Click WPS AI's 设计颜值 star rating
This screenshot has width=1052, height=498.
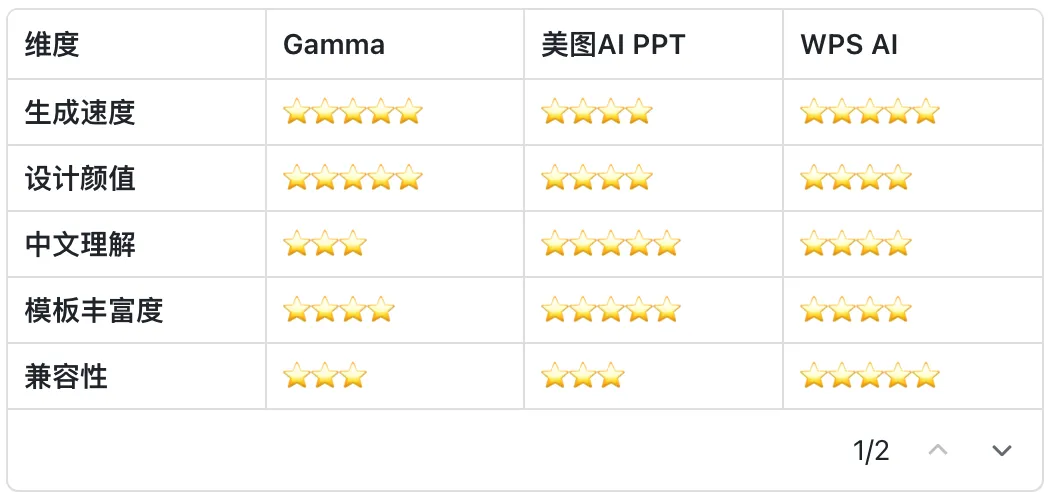click(856, 179)
